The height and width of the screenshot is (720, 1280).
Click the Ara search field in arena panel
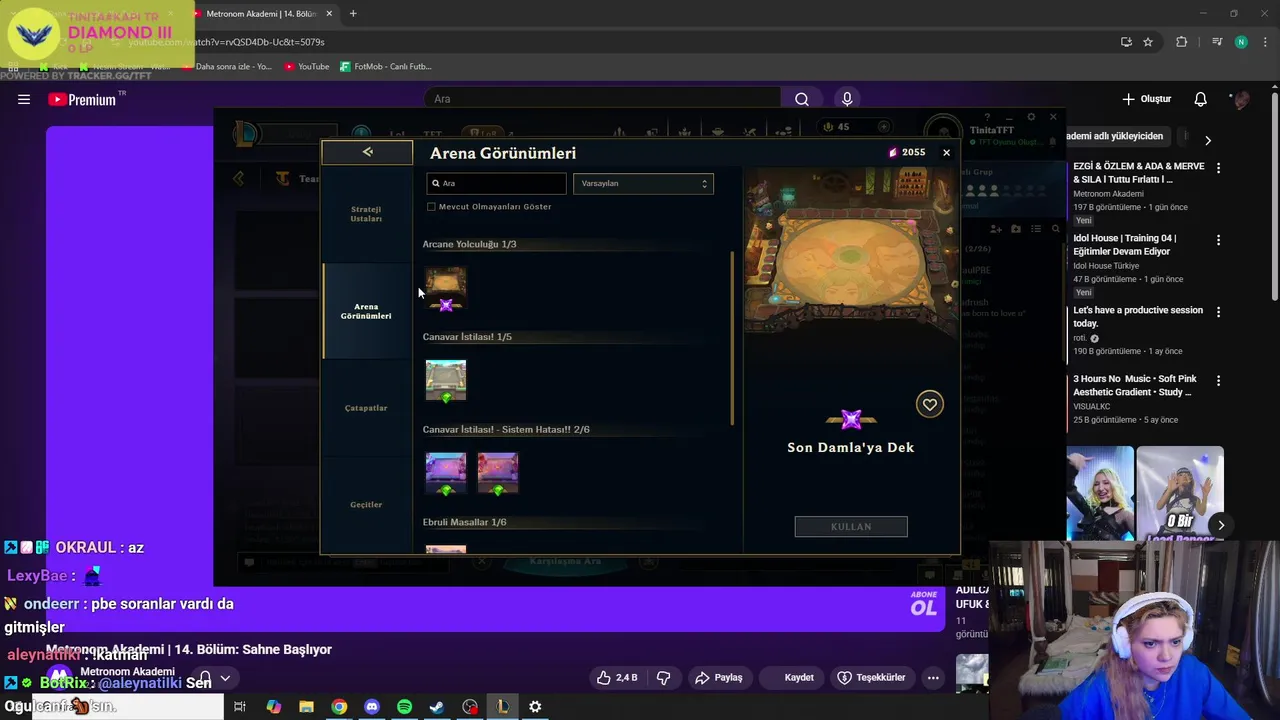(x=496, y=184)
